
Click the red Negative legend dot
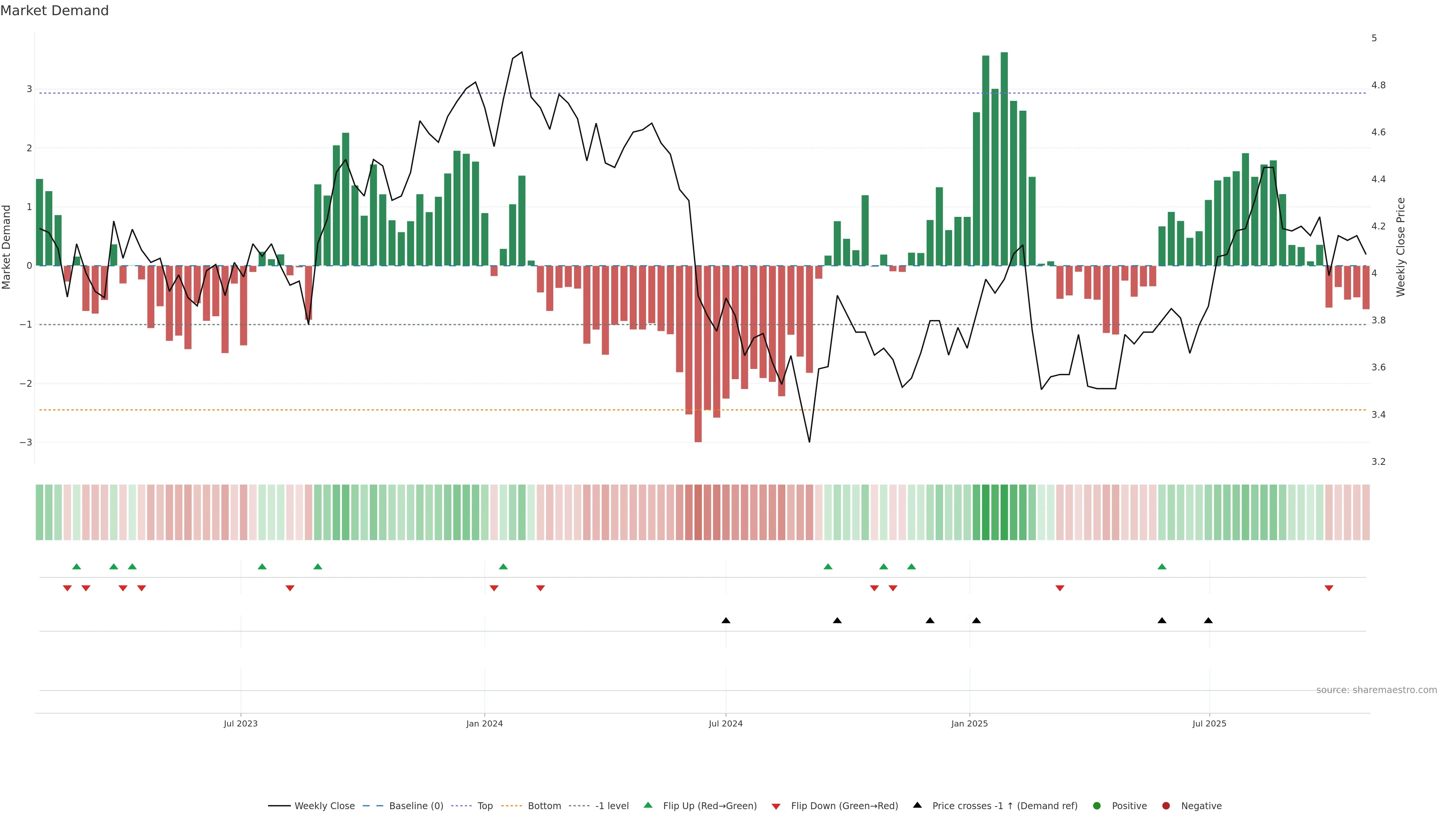click(x=1166, y=805)
